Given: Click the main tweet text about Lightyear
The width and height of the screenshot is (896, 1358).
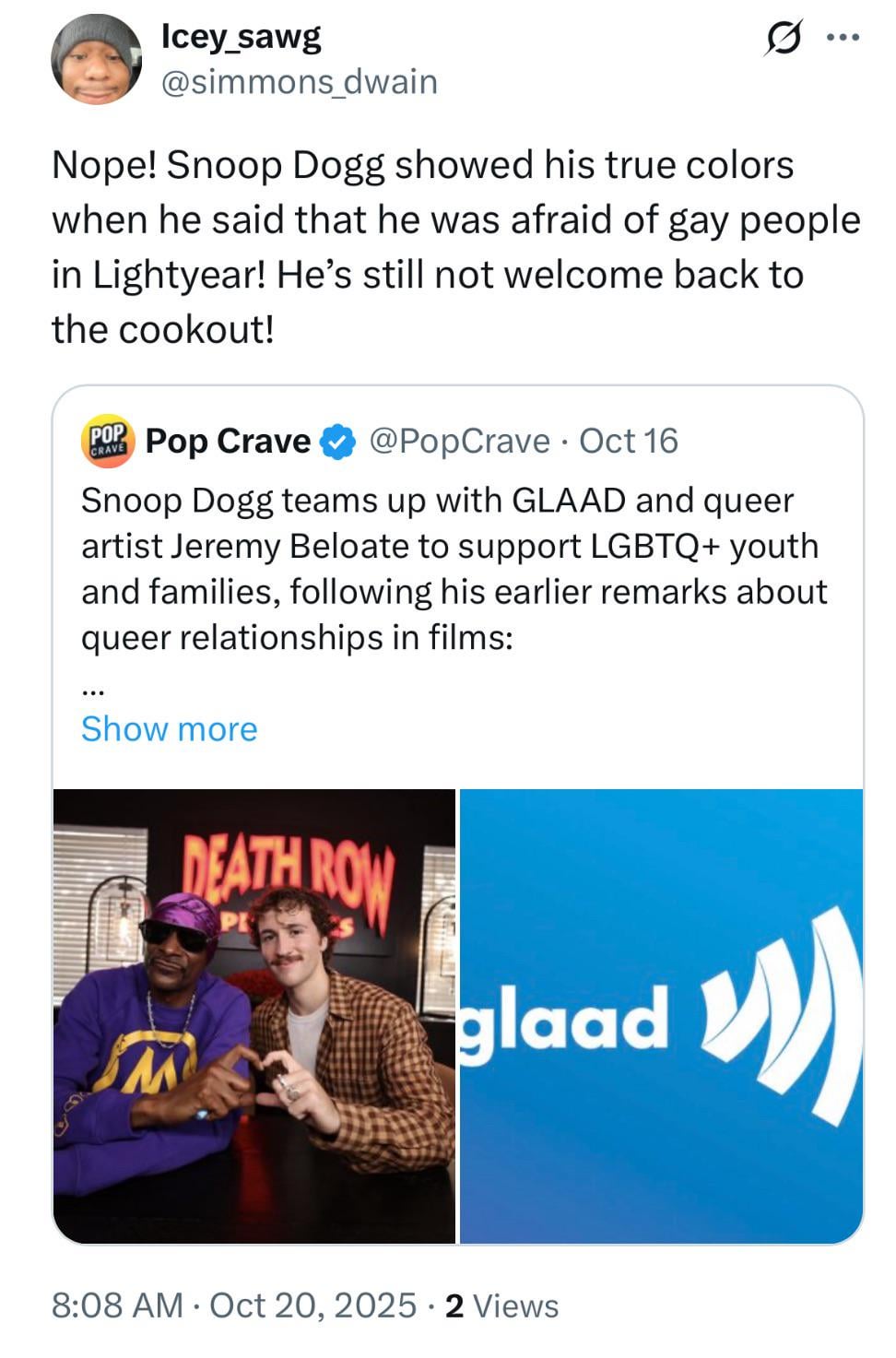Looking at the screenshot, I should tap(455, 247).
